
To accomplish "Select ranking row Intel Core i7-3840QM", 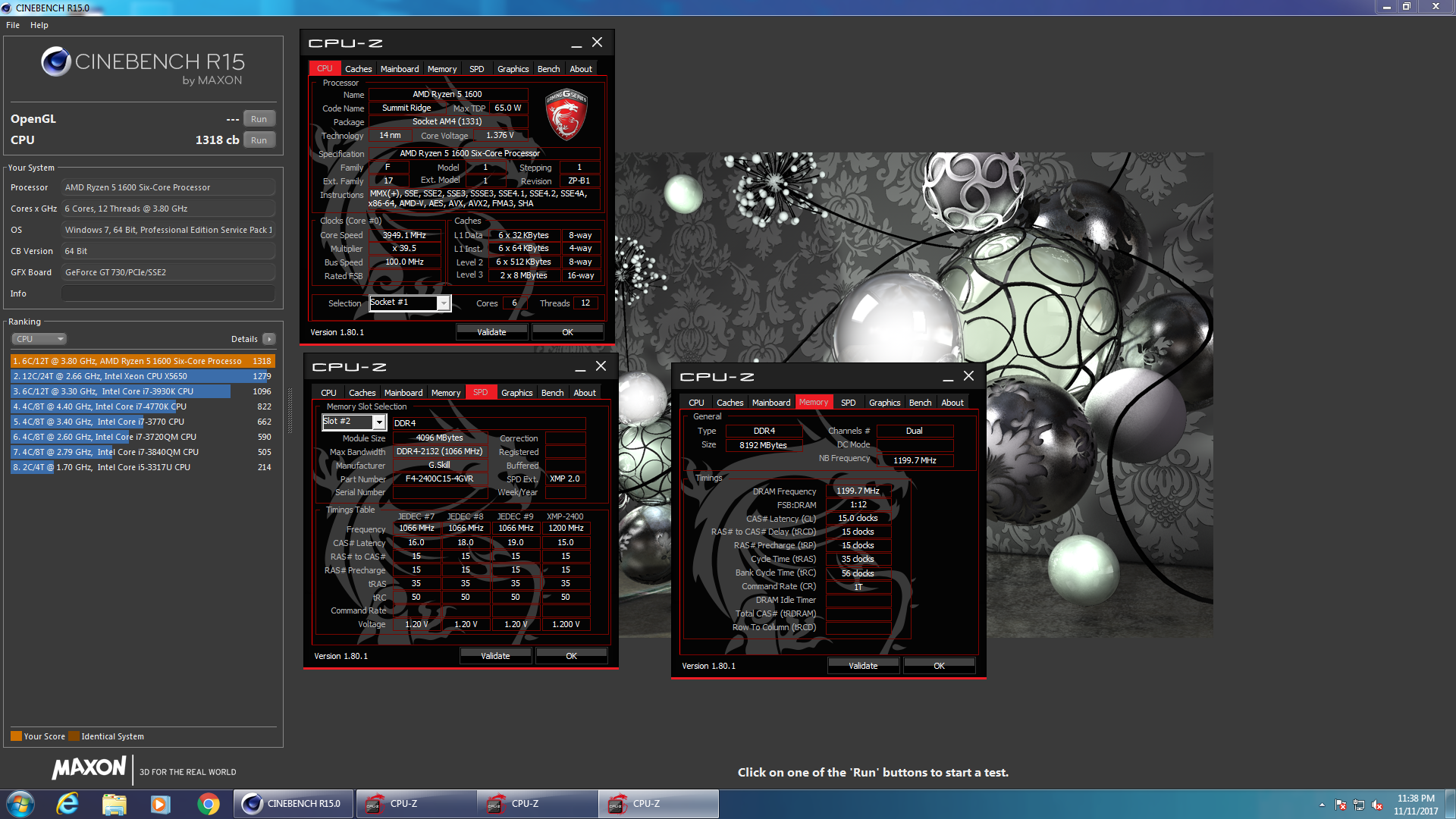I will pyautogui.click(x=143, y=452).
